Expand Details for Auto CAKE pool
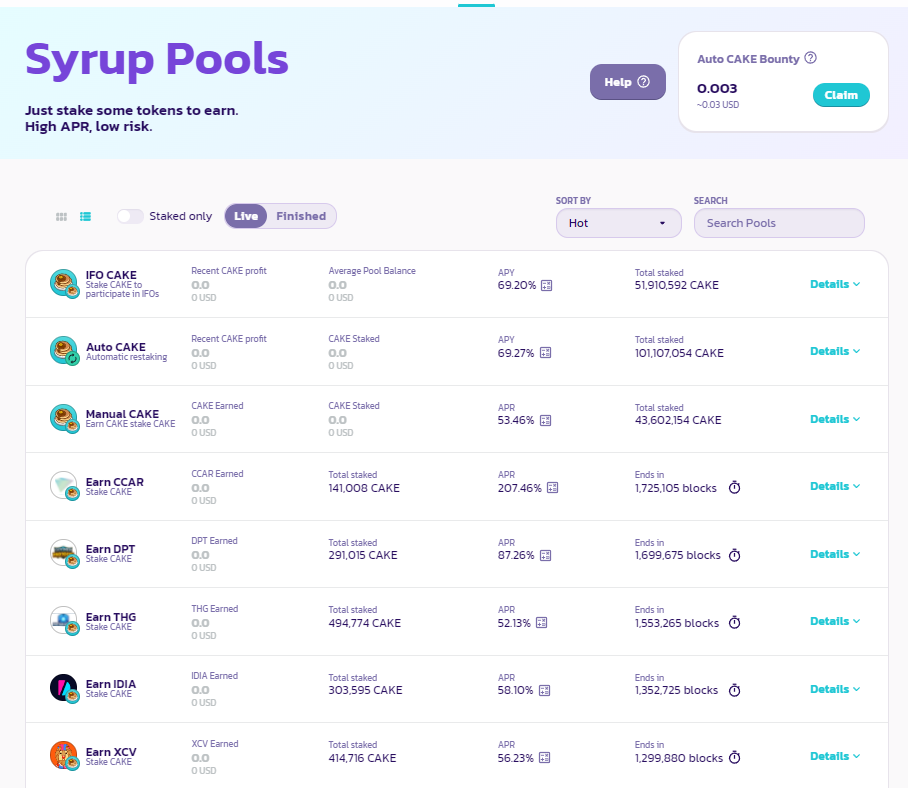This screenshot has width=908, height=788. click(x=835, y=351)
